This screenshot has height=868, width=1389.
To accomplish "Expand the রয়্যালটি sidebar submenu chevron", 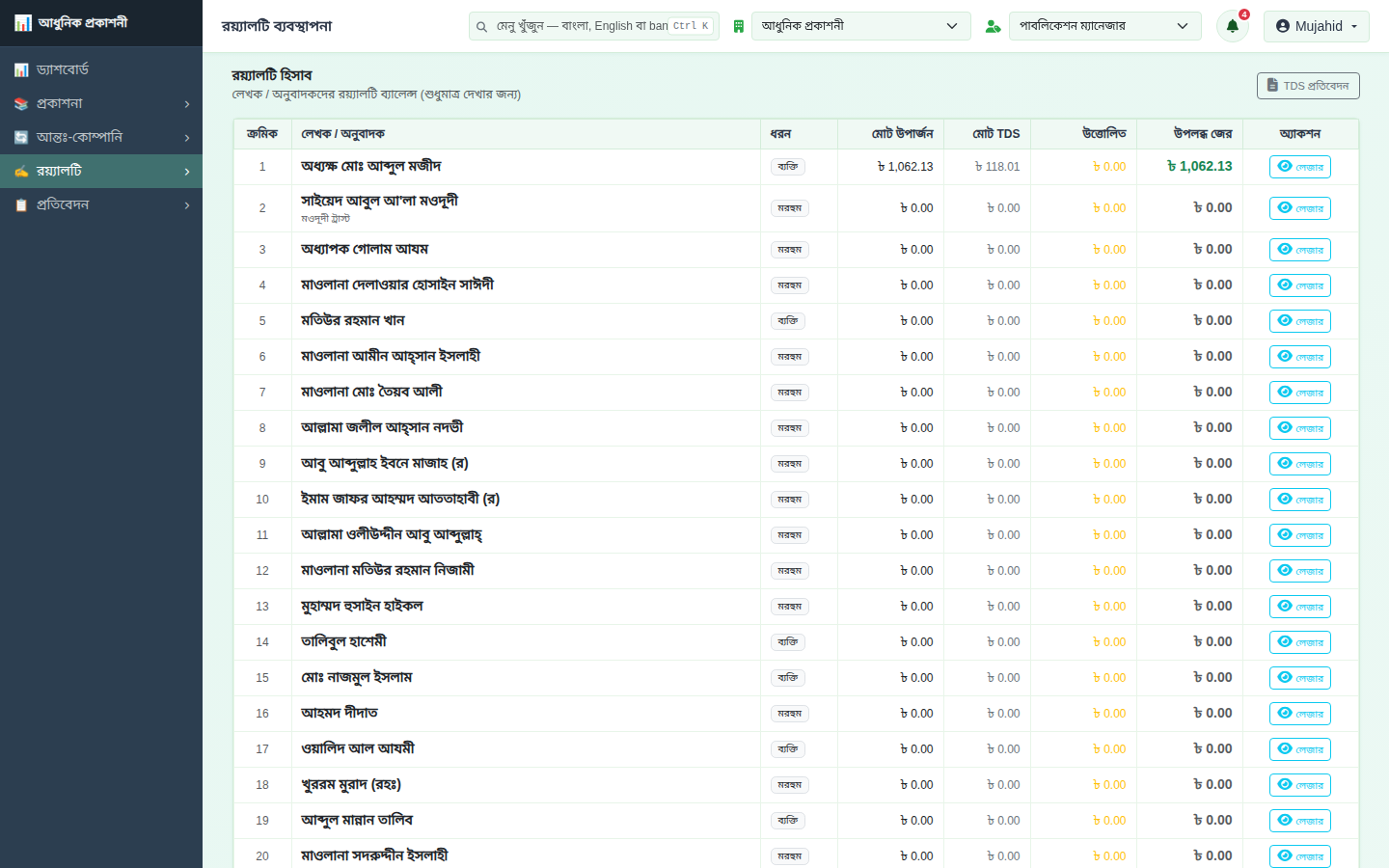I will coord(187,172).
